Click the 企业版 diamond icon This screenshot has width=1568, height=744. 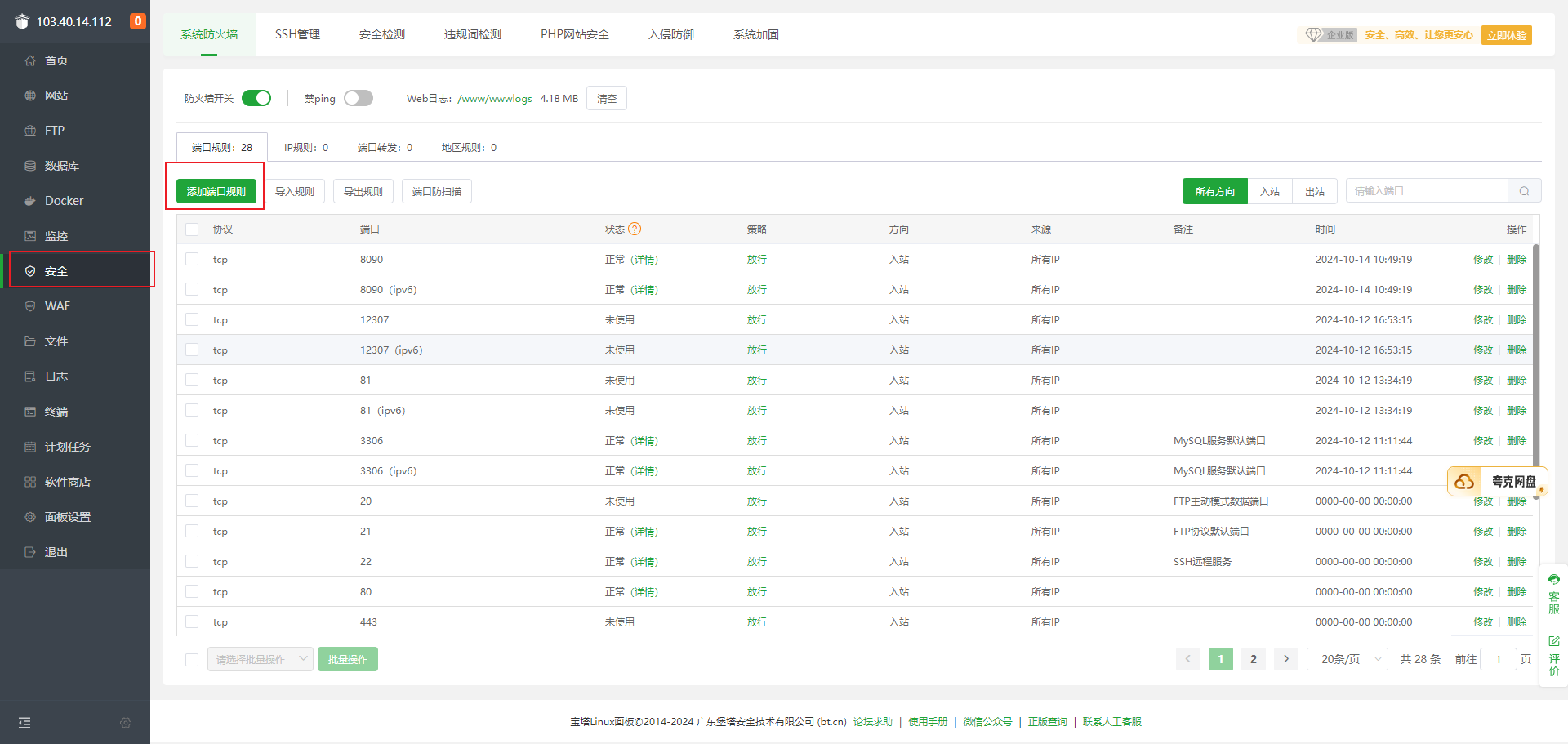point(1313,35)
